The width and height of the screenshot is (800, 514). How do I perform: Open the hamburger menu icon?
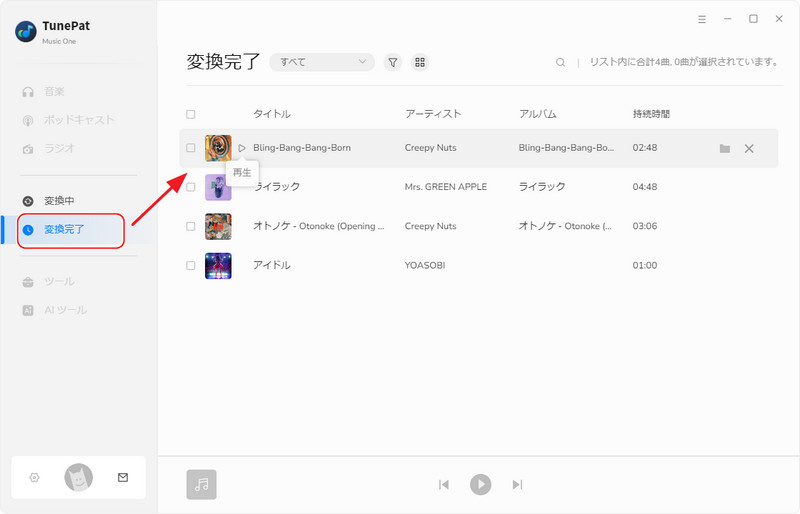pos(702,19)
